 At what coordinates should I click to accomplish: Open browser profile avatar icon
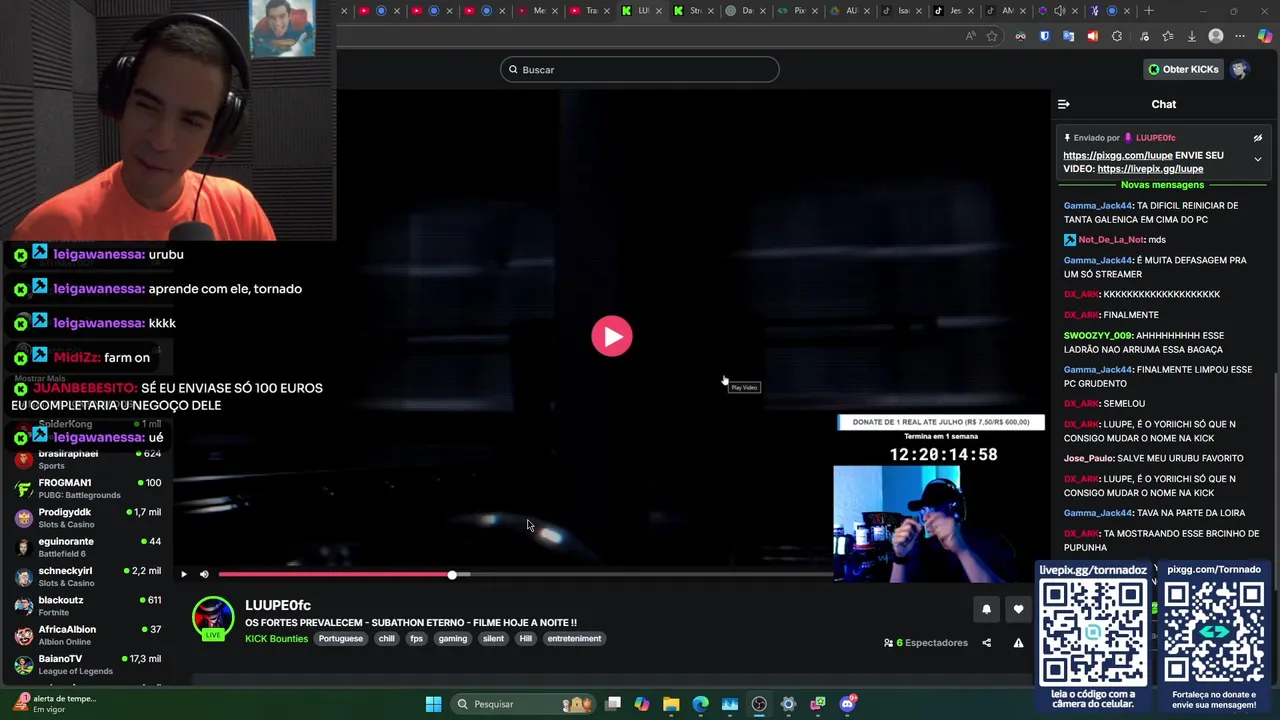pos(1216,36)
